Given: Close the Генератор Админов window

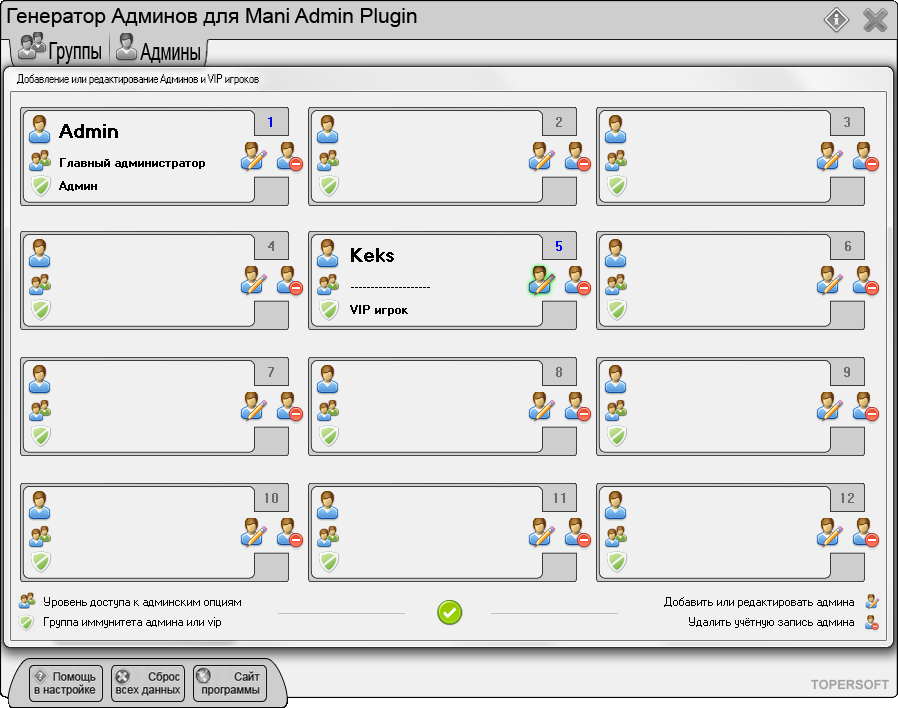Looking at the screenshot, I should tap(875, 20).
